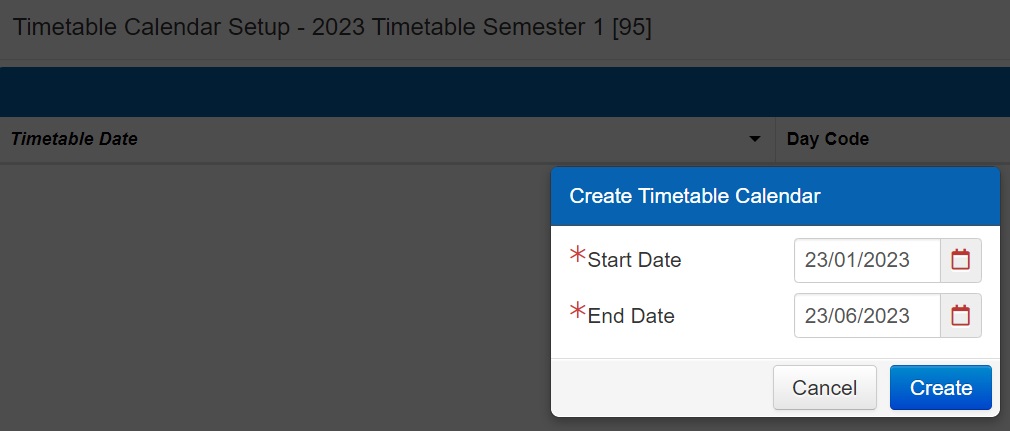Click the End Date label text
This screenshot has width=1010, height=431.
click(631, 316)
